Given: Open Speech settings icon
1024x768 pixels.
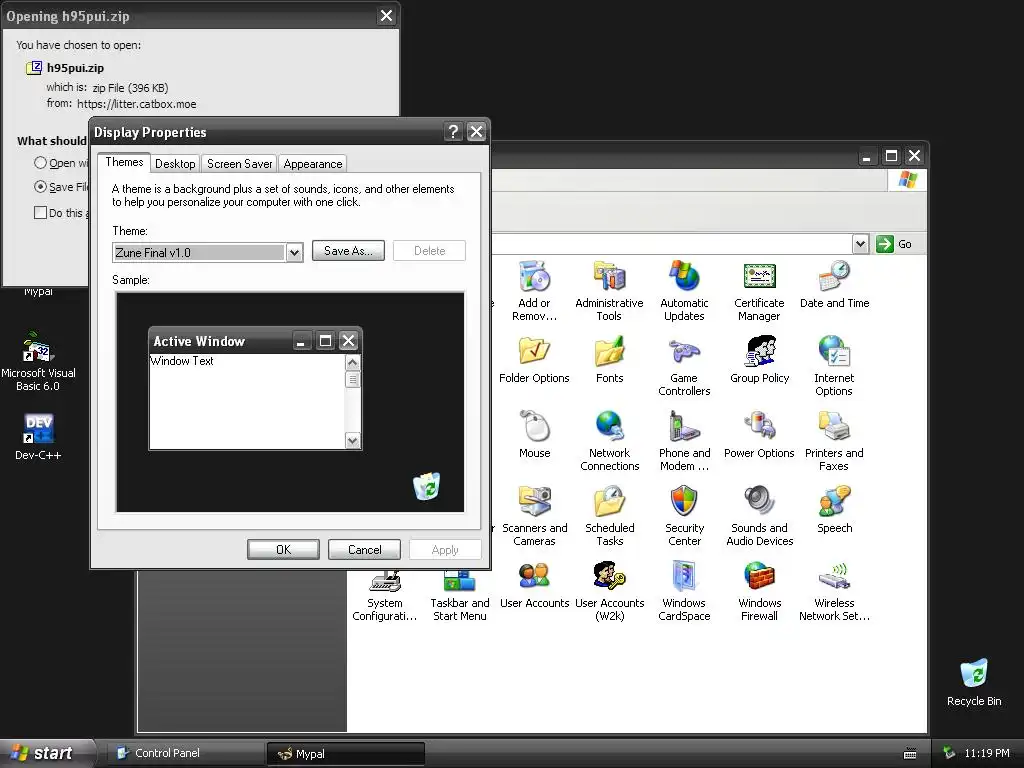Looking at the screenshot, I should 834,502.
